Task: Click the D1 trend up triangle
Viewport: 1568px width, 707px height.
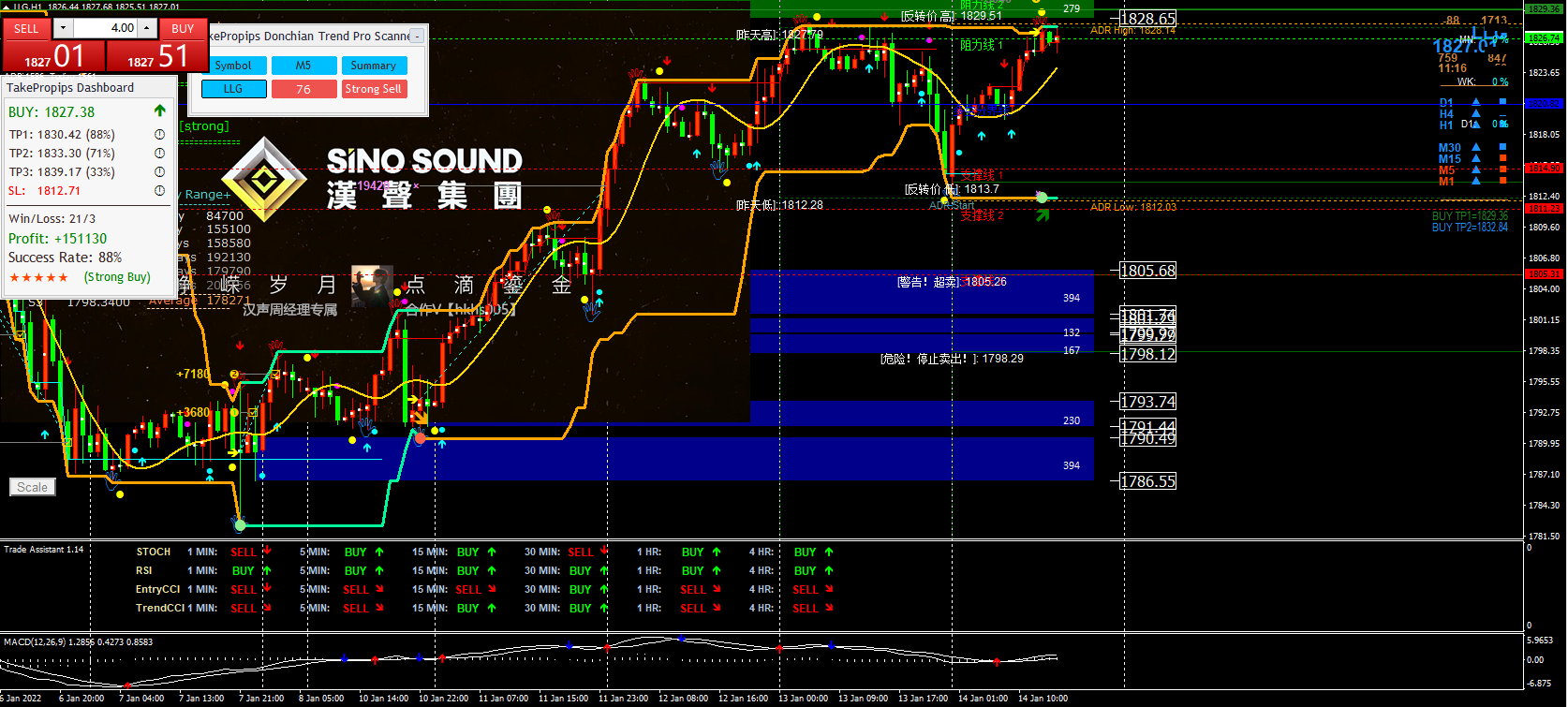Action: 1476,102
